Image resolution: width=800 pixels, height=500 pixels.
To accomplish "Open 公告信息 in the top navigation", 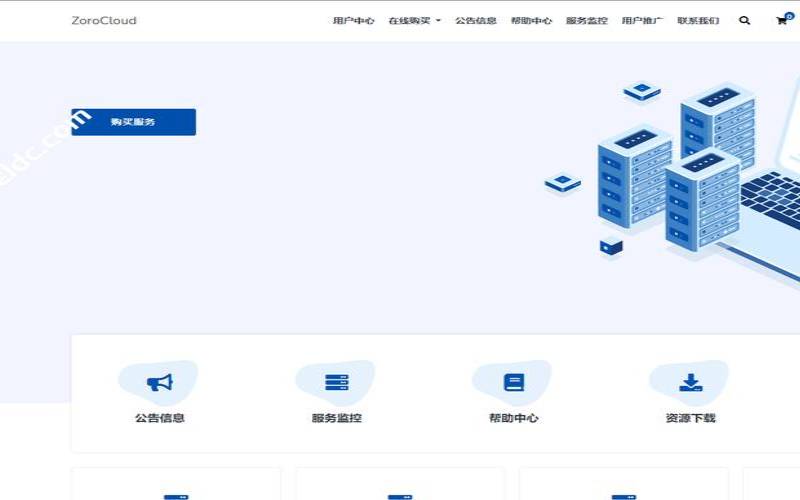I will click(476, 20).
